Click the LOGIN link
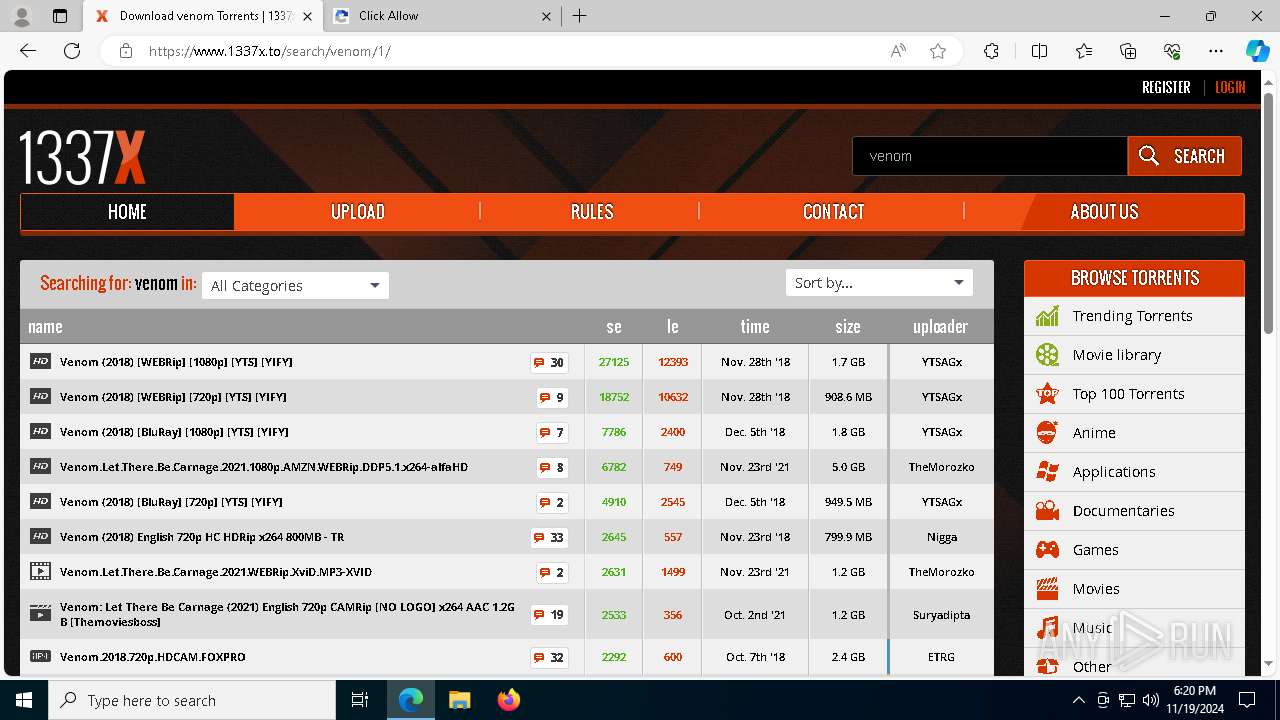The width and height of the screenshot is (1280, 720). [1230, 87]
